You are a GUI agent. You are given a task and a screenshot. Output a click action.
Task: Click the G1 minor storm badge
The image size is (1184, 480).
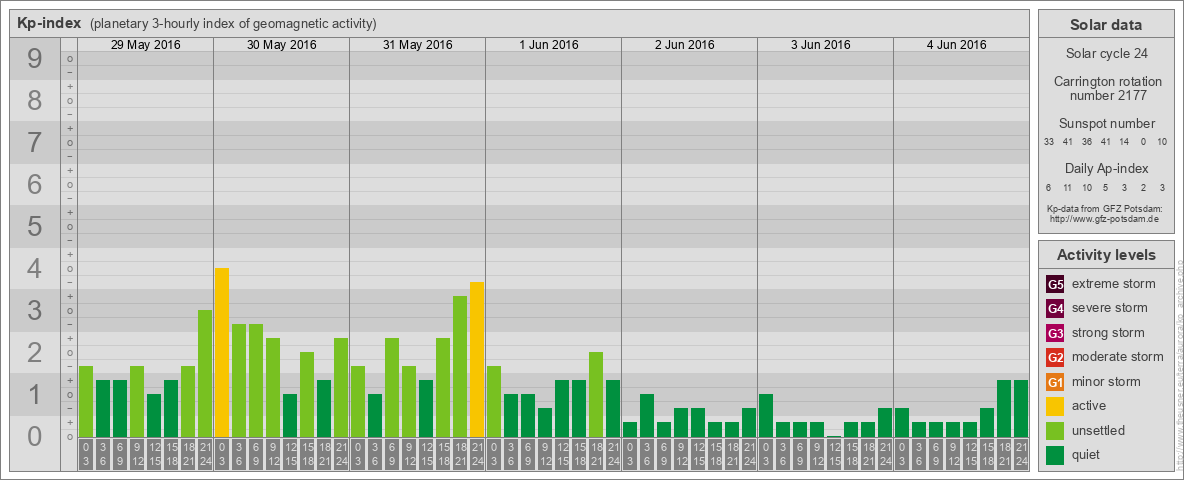1055,382
